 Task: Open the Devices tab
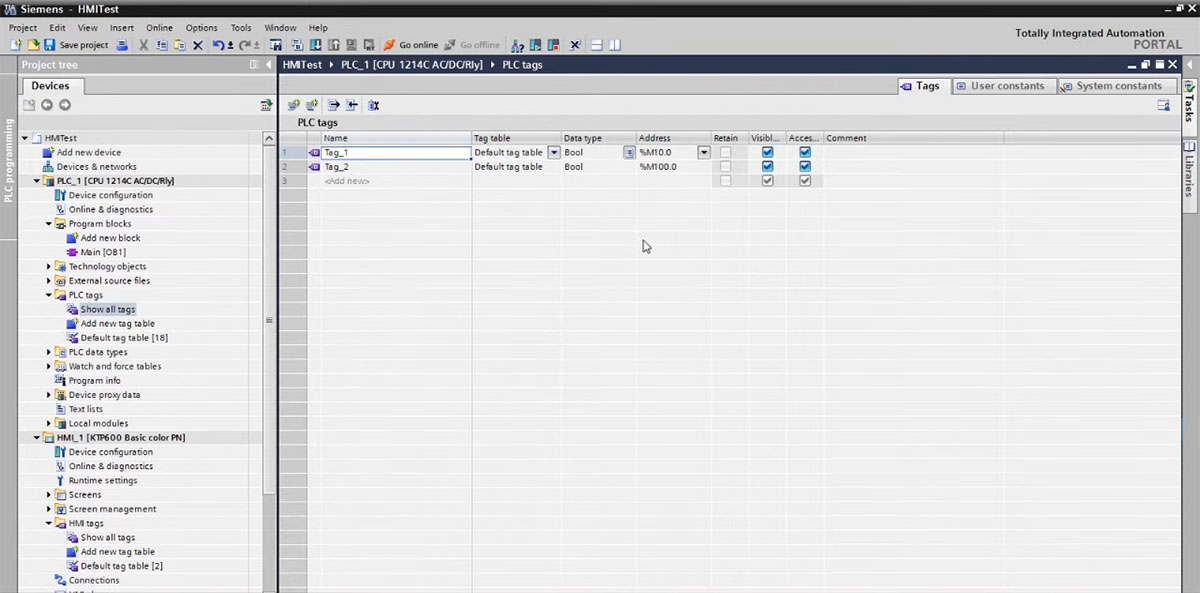click(x=50, y=86)
